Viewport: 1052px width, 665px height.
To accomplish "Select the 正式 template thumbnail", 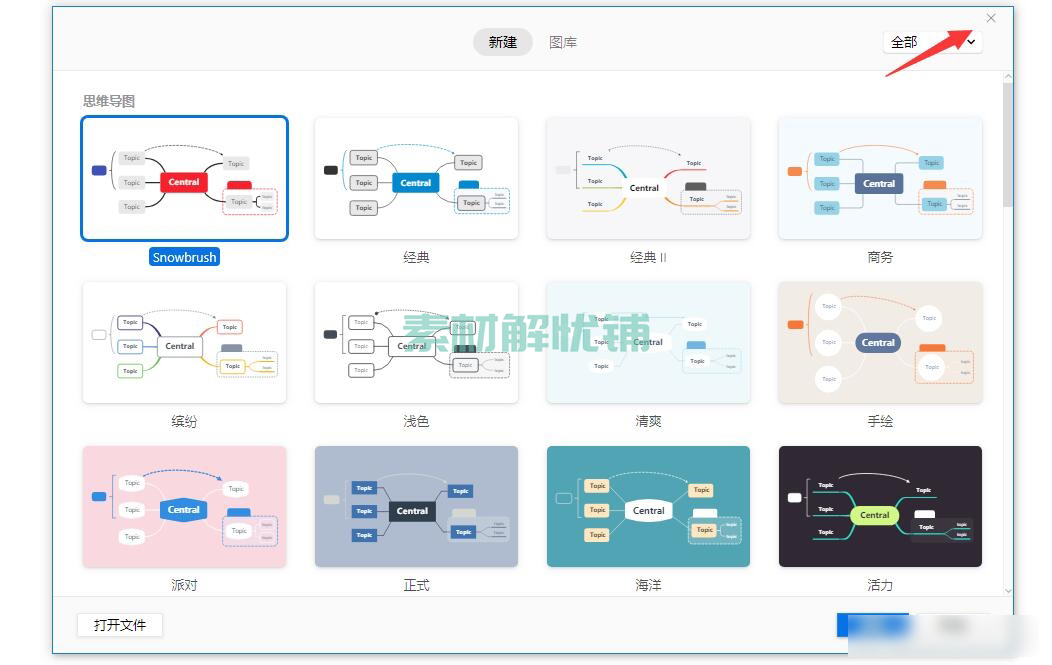I will click(x=416, y=507).
